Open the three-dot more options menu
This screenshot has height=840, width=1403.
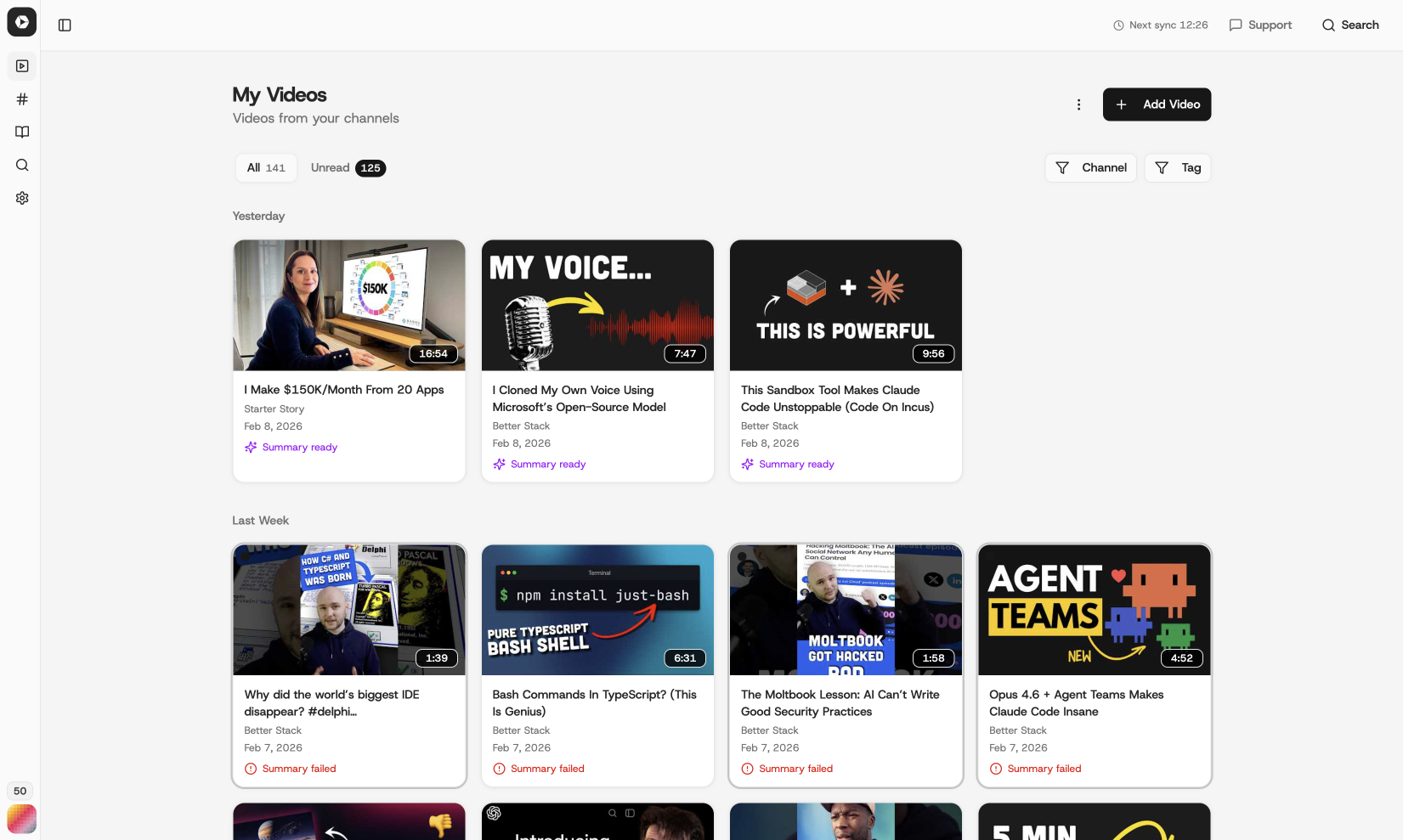coord(1078,104)
